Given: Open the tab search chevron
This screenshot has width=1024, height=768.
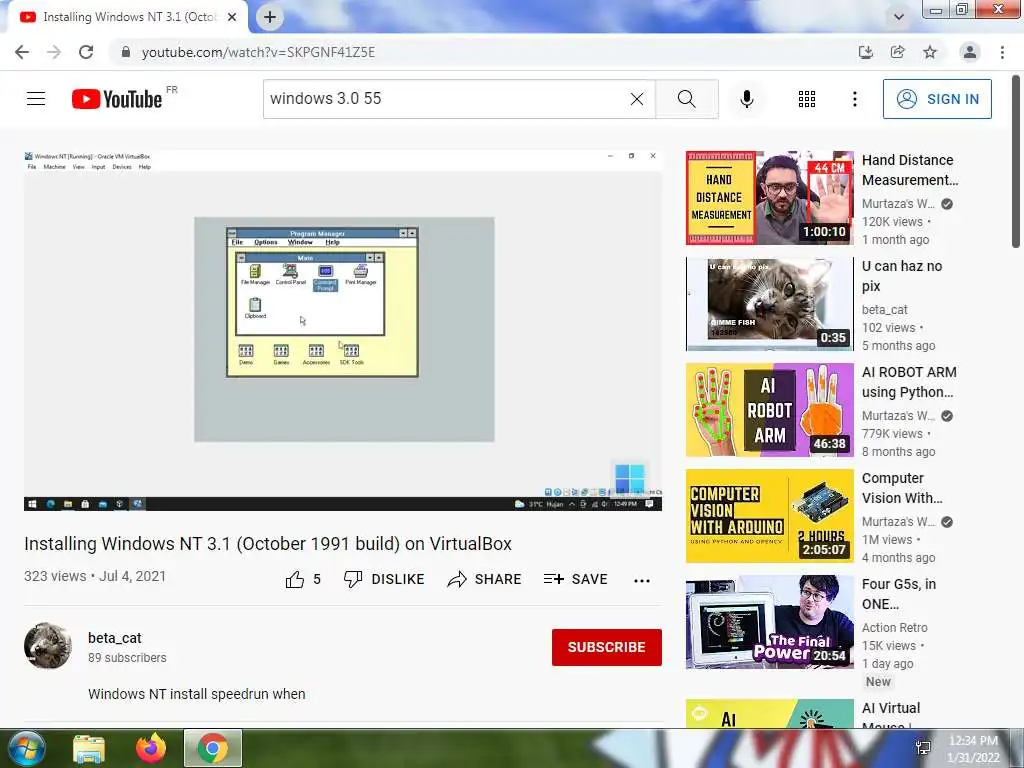Looking at the screenshot, I should pos(899,17).
